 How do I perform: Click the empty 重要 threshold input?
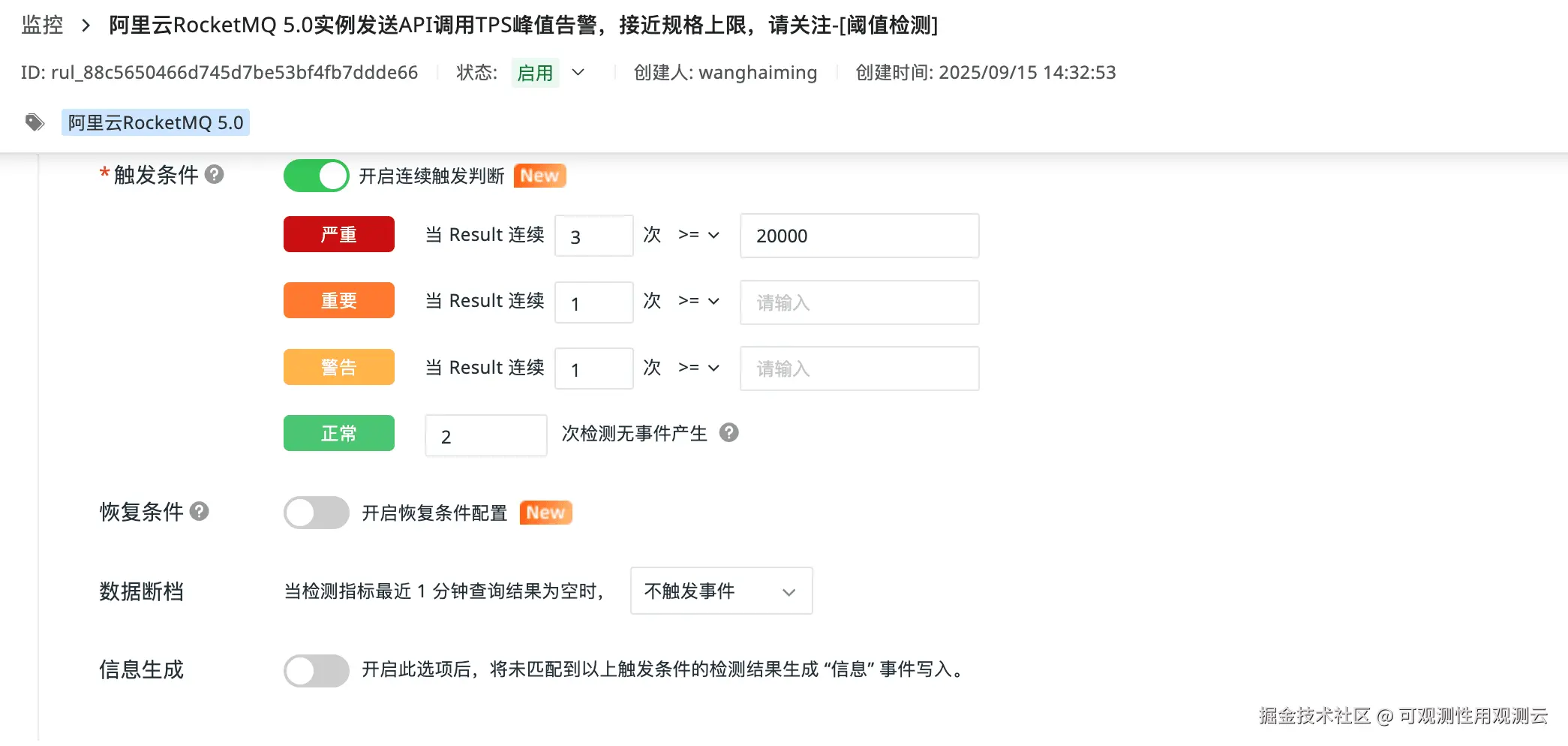pyautogui.click(x=859, y=302)
